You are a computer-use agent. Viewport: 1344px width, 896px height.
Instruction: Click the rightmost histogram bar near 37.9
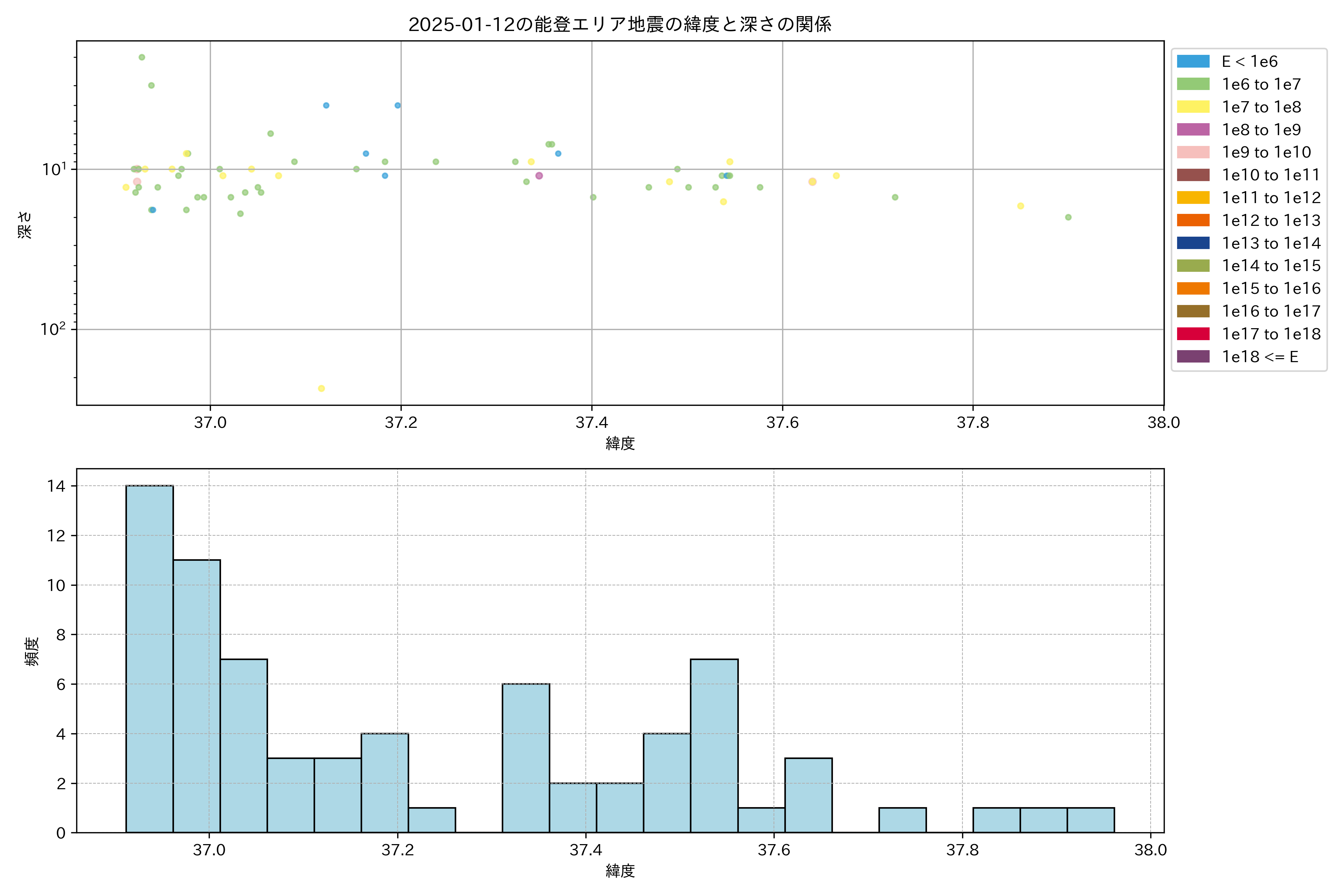[x=1090, y=819]
